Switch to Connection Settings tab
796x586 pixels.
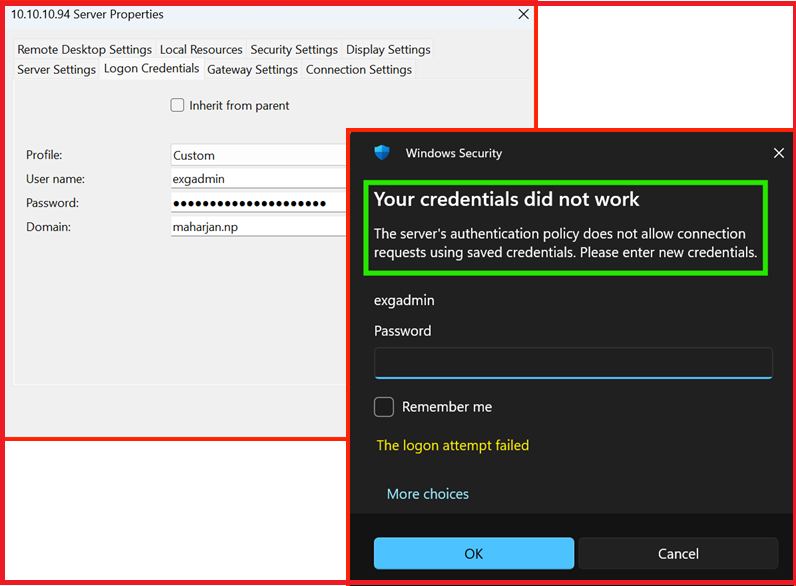pyautogui.click(x=358, y=69)
